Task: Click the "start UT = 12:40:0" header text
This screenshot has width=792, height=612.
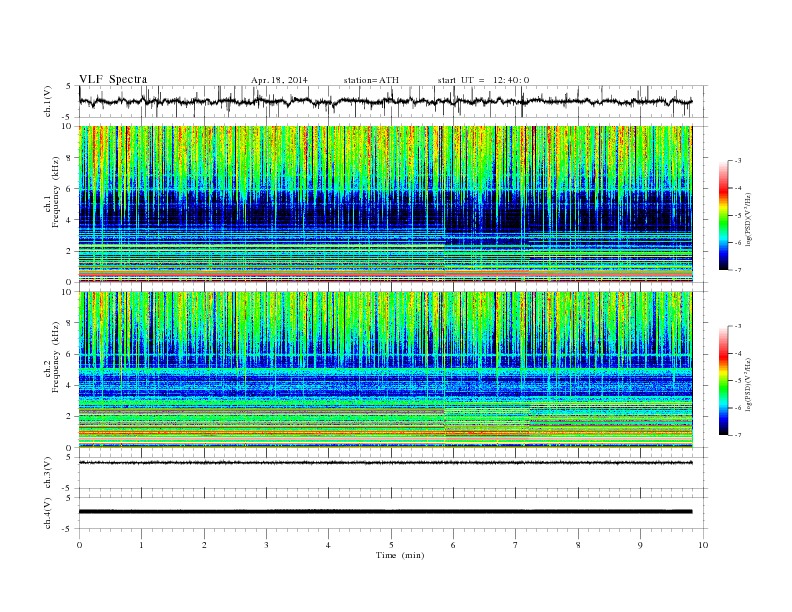Action: tap(483, 80)
